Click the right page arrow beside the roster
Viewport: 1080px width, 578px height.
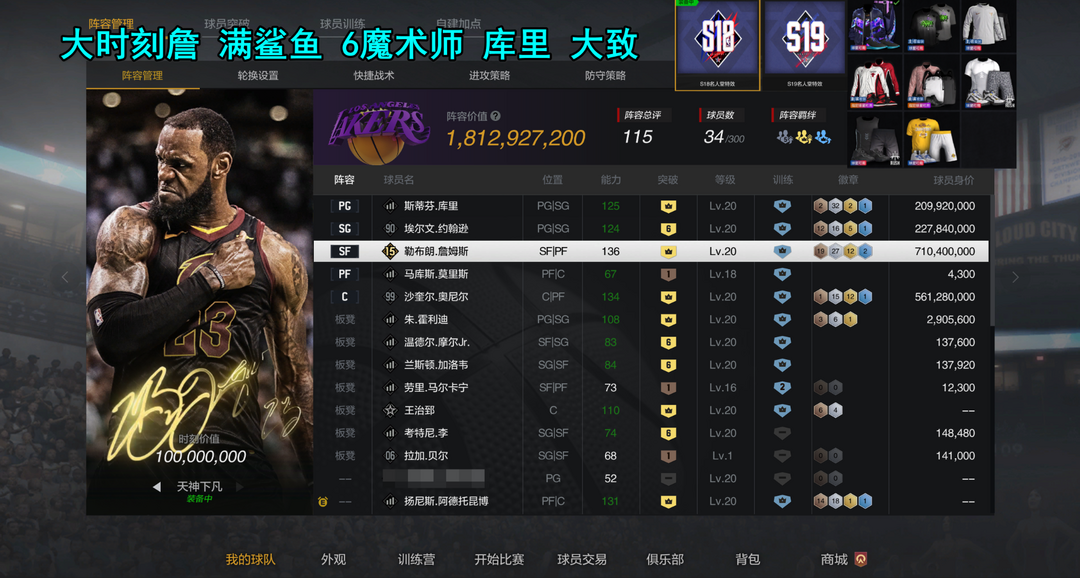[x=1015, y=278]
